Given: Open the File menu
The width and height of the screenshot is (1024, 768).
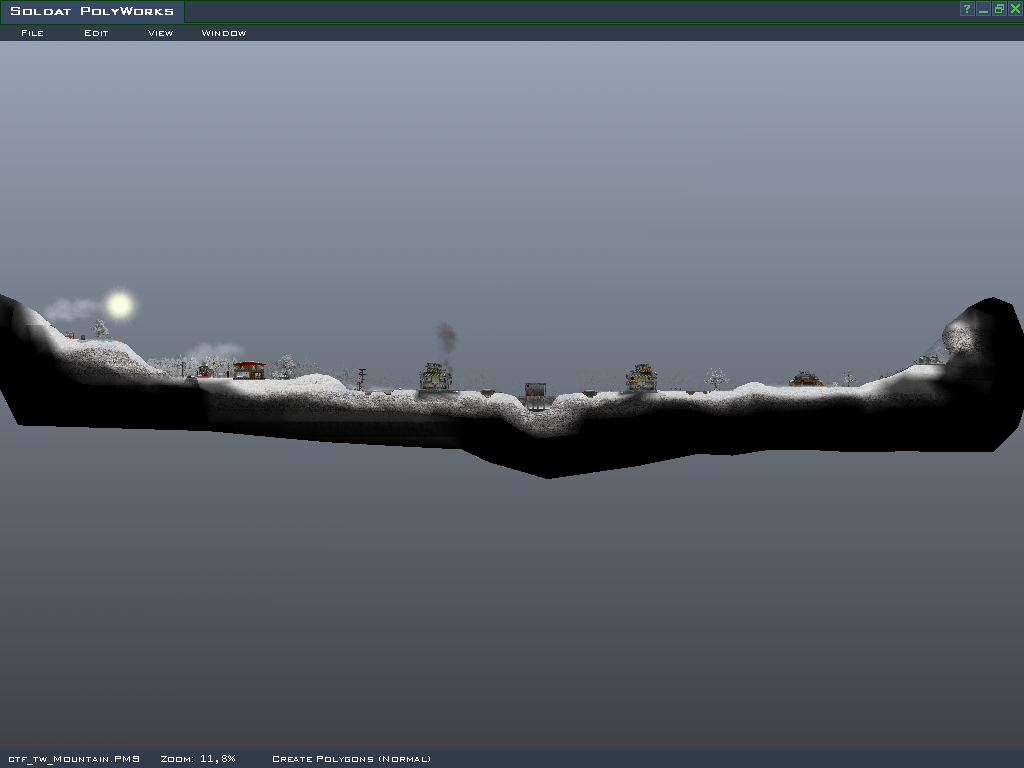Looking at the screenshot, I should point(32,33).
